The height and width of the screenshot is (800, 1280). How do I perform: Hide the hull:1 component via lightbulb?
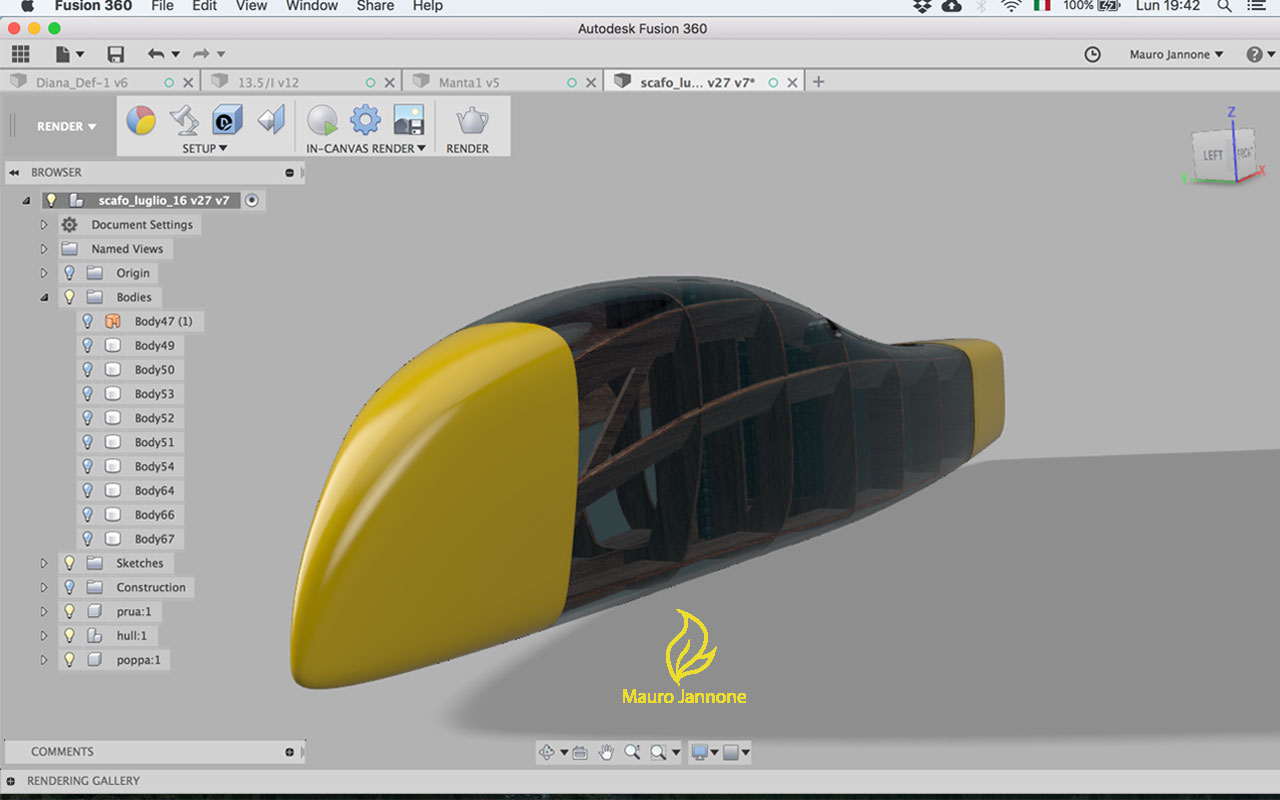[x=69, y=635]
